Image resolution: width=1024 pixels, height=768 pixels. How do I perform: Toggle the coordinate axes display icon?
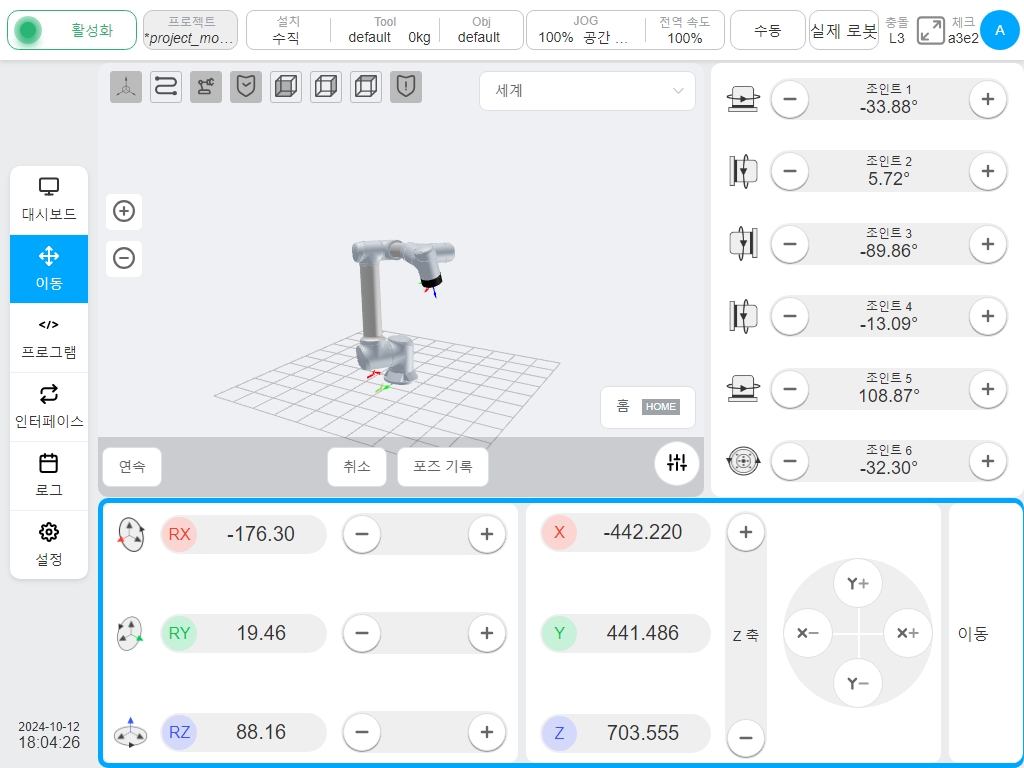tap(126, 87)
